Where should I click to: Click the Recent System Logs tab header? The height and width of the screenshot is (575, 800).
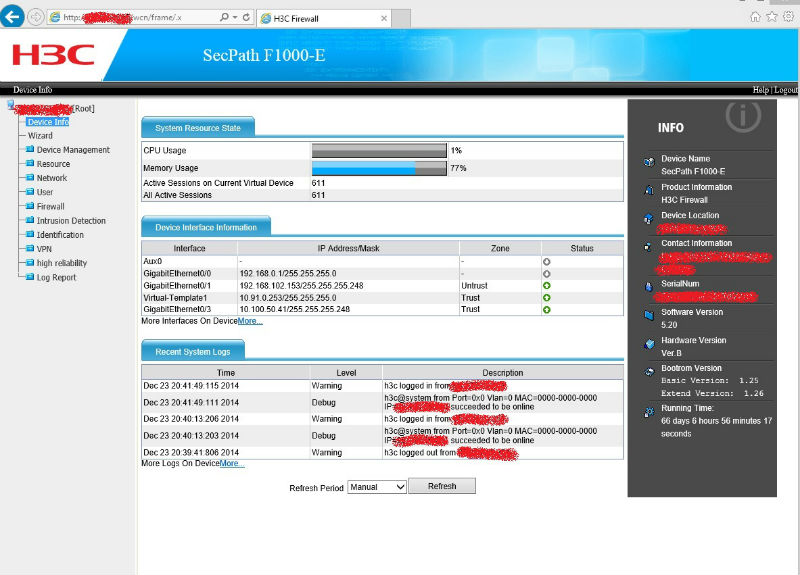[192, 352]
